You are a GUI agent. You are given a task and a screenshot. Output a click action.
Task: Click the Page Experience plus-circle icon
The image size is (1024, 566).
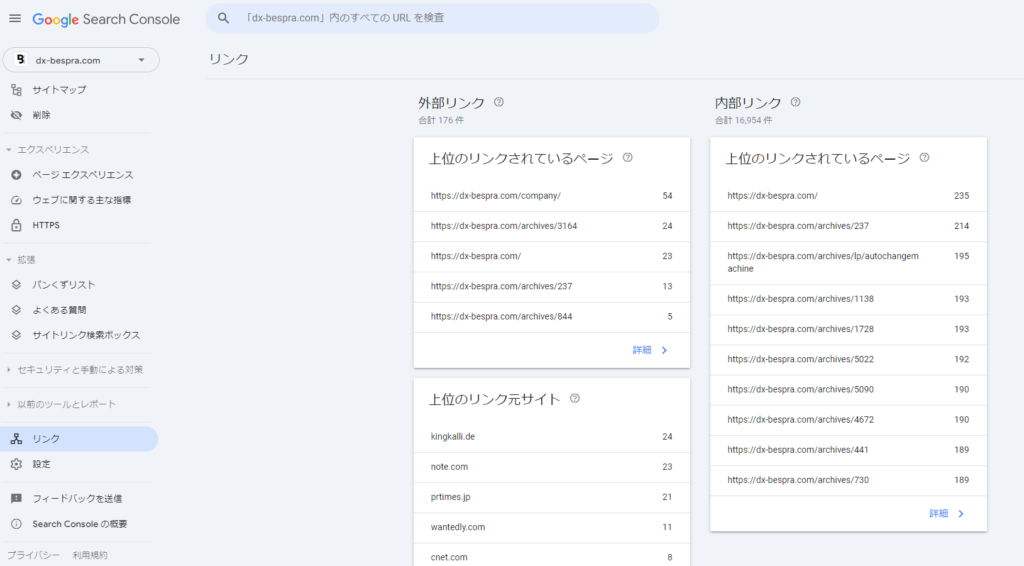coord(16,175)
